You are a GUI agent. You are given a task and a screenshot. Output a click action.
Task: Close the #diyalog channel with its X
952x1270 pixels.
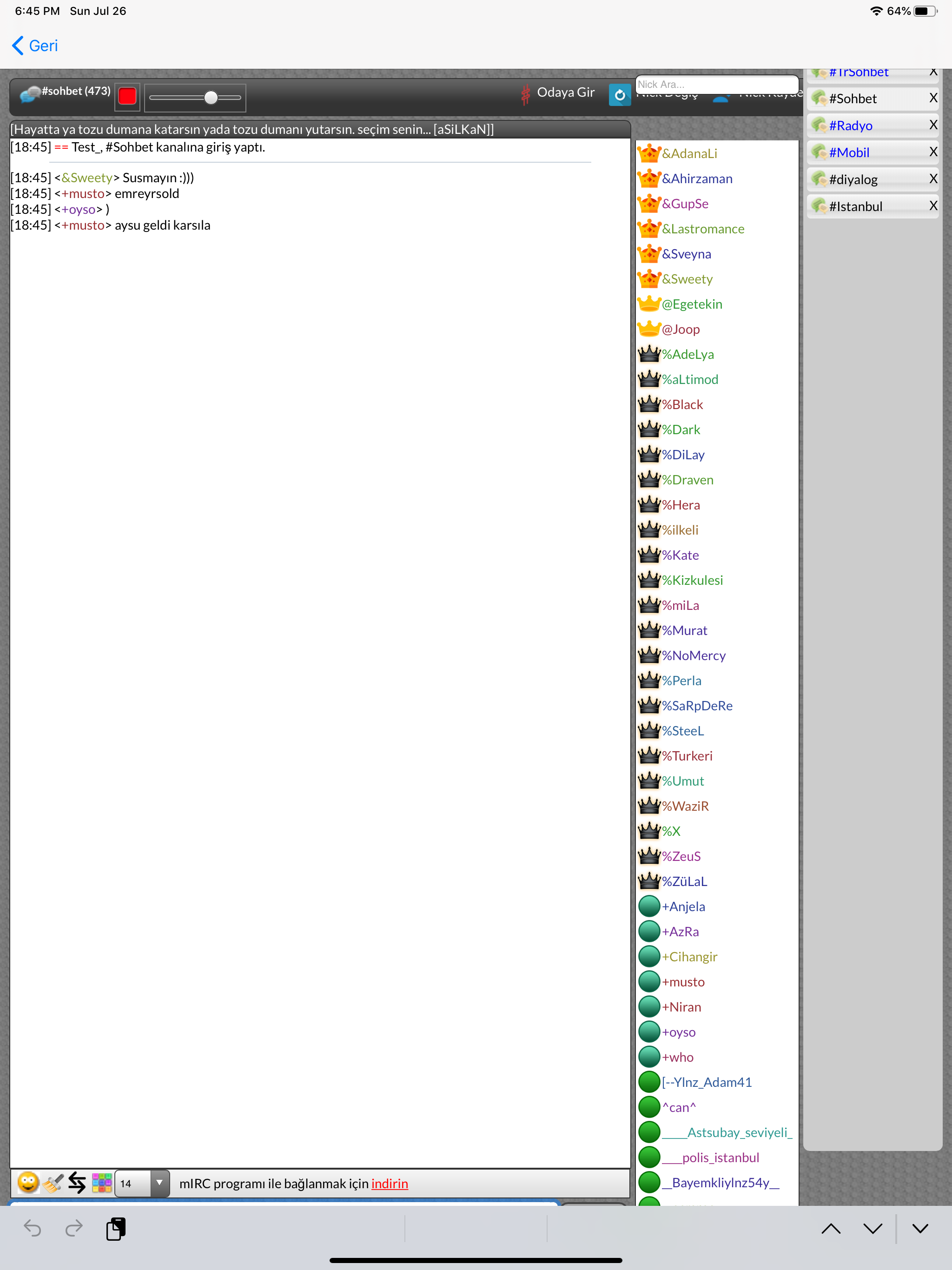(x=933, y=179)
